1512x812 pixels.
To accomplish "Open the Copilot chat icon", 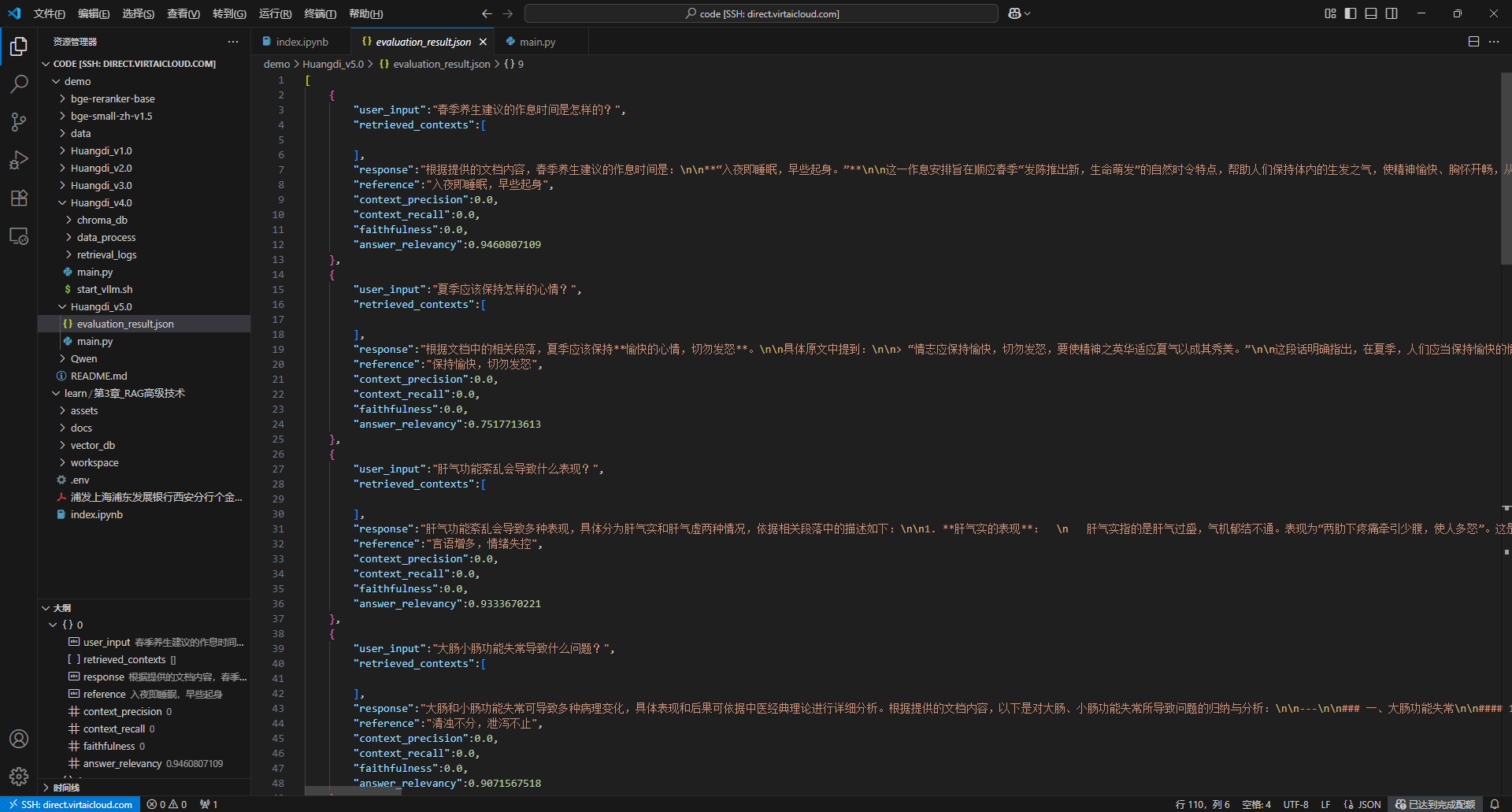I will [x=1015, y=13].
